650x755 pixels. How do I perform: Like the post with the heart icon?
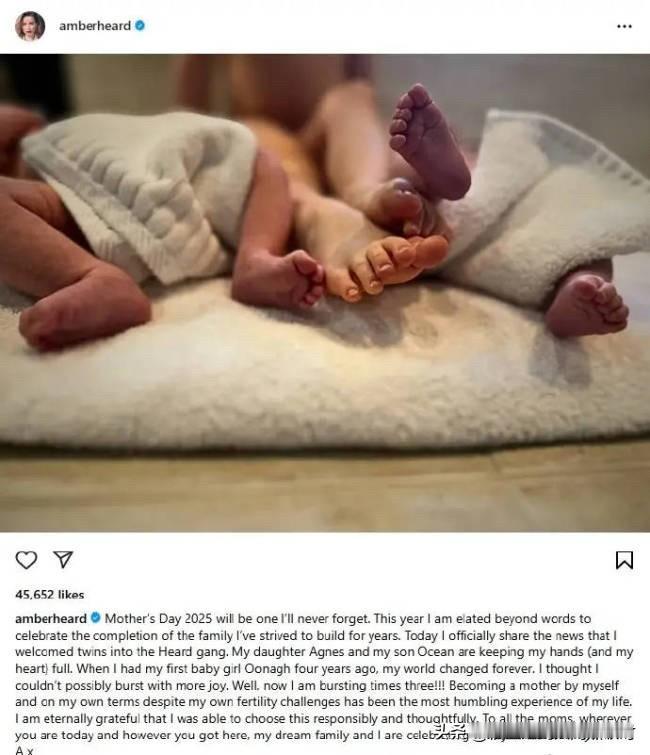(26, 560)
